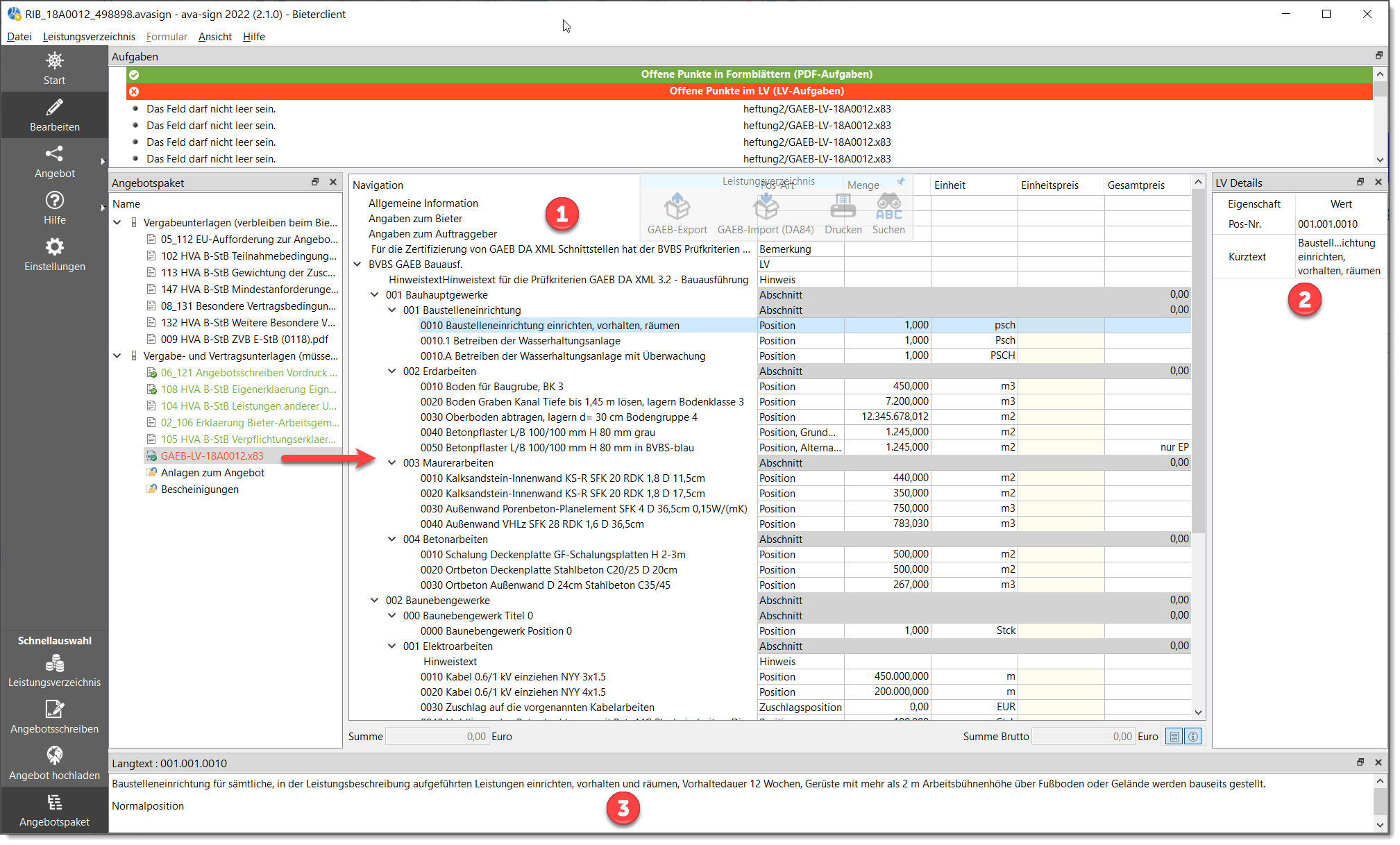Collapse 001 Bauhauptgewerke section
This screenshot has height=845, width=1400.
375,295
